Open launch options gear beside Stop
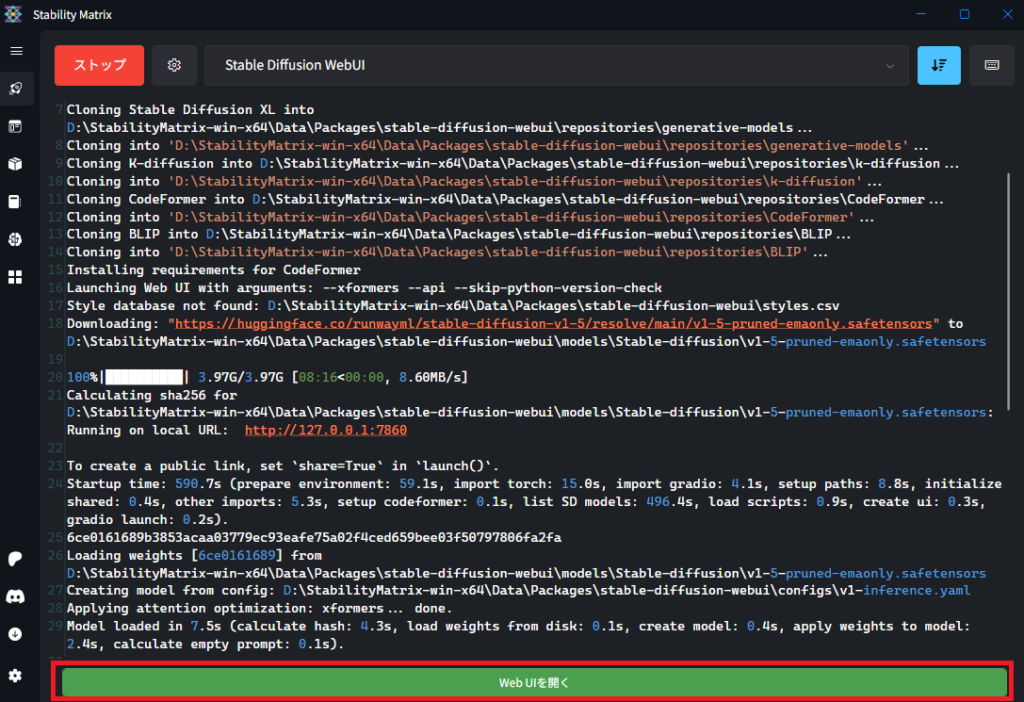 click(x=174, y=65)
